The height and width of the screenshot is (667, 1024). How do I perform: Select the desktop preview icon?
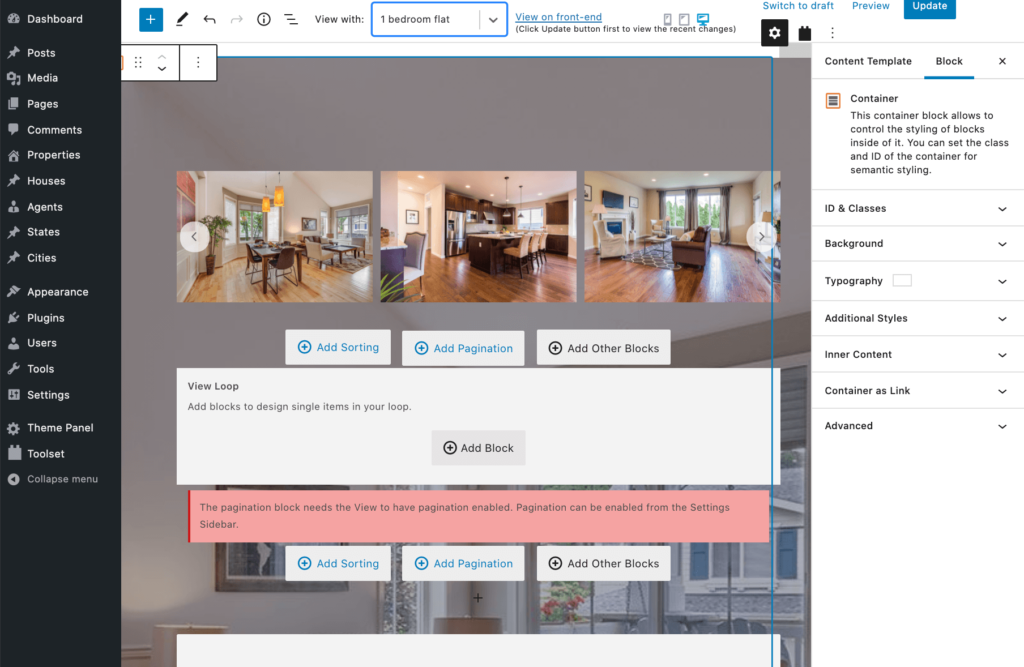703,20
